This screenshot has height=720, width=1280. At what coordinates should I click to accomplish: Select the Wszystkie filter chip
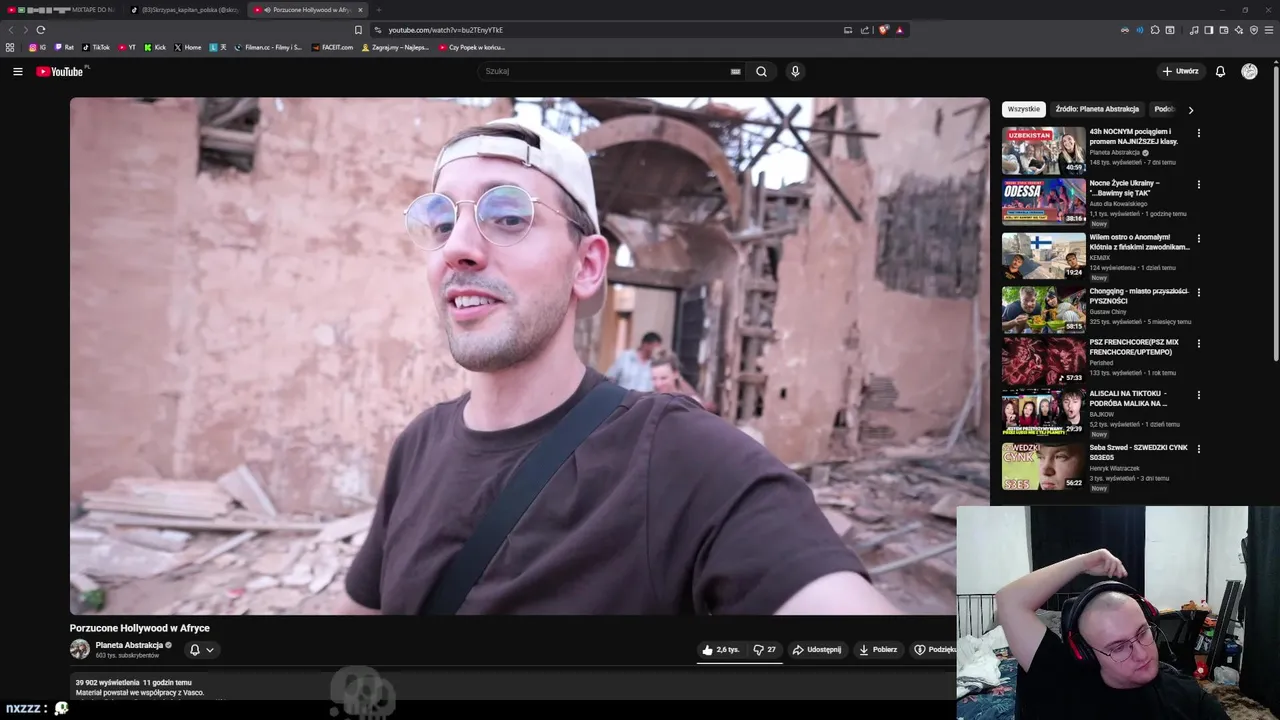1023,109
